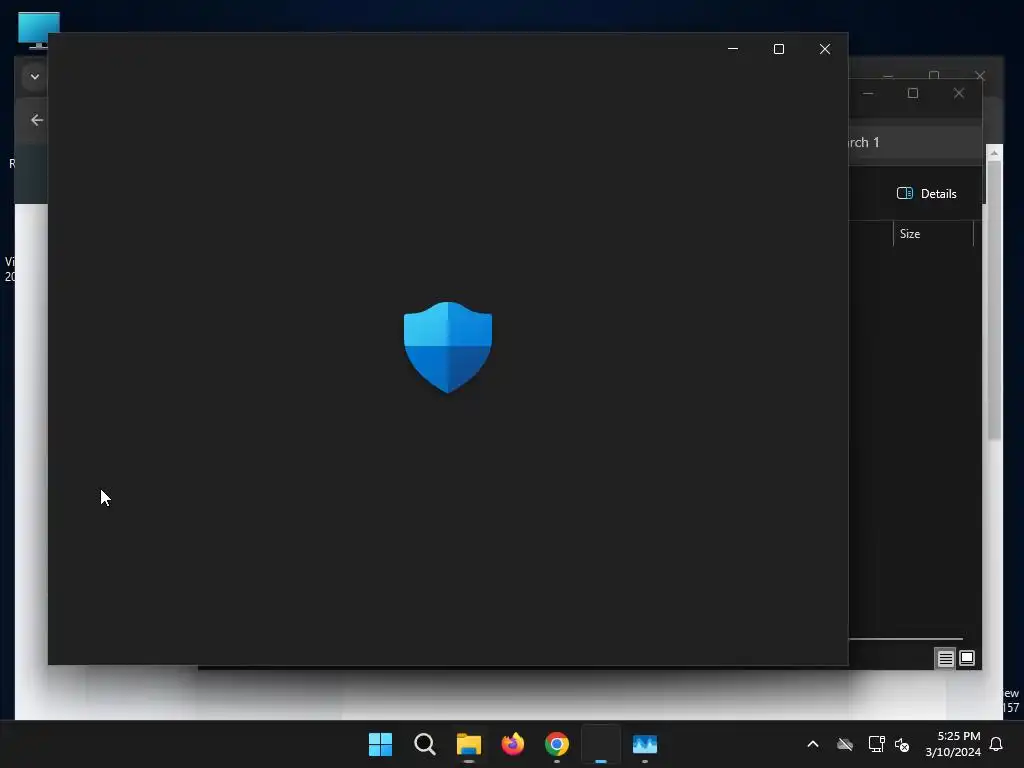Open the blue graph app on taskbar

[x=645, y=744]
